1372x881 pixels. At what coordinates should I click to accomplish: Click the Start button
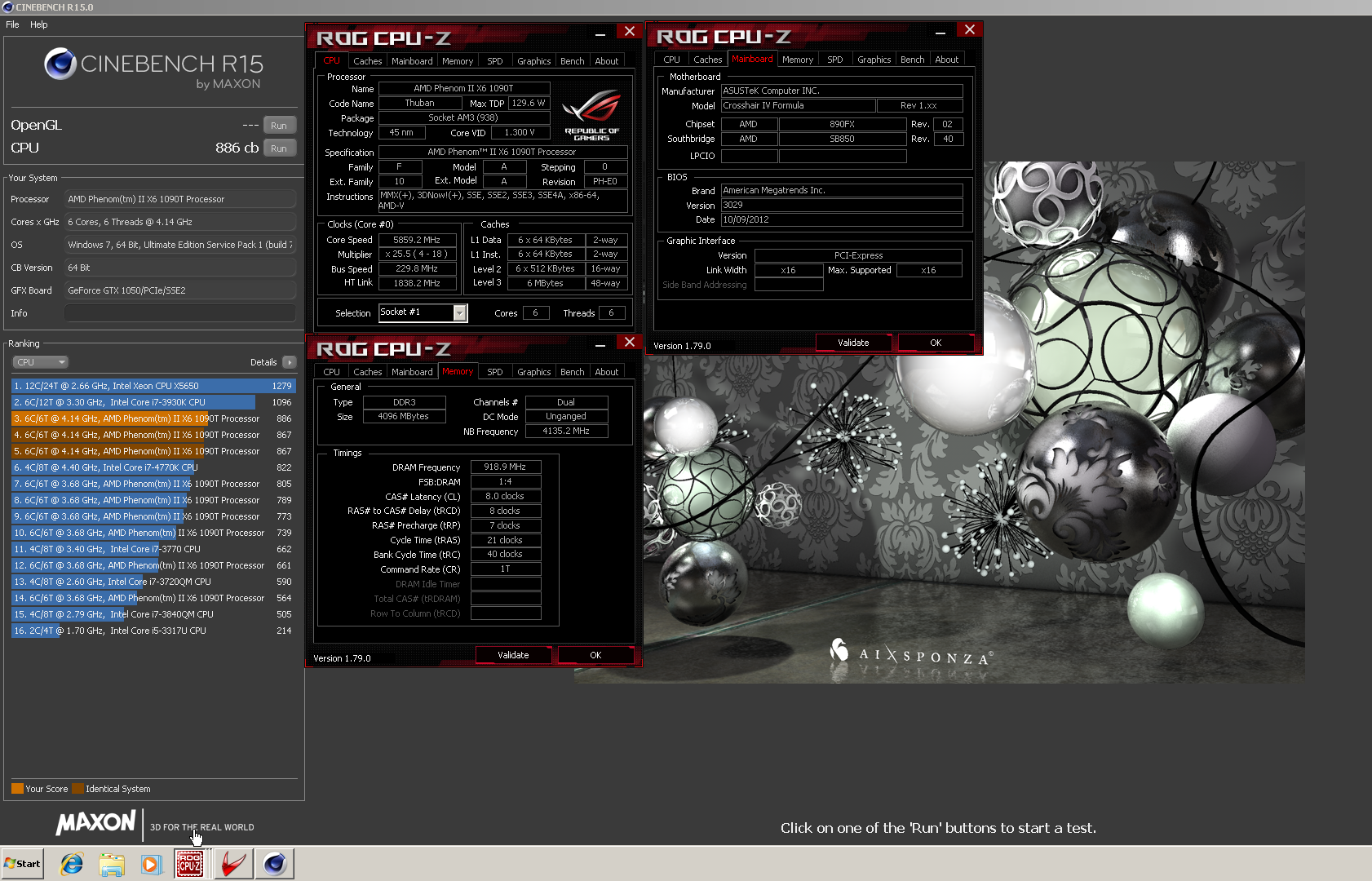[22, 864]
